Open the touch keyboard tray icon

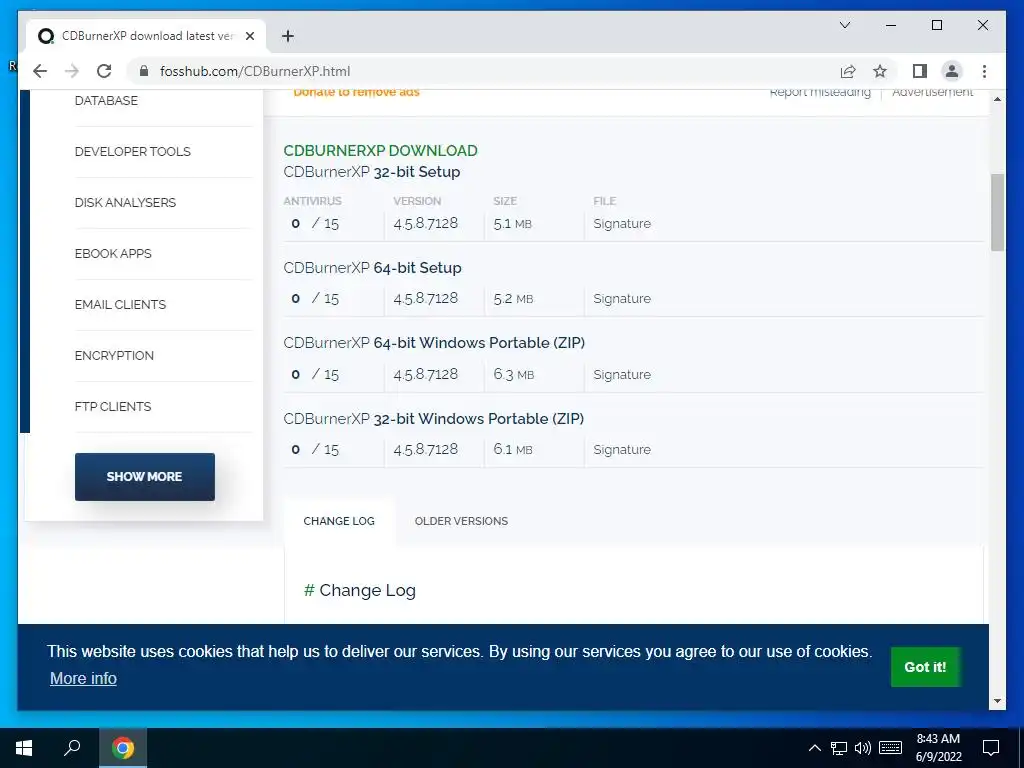coord(890,748)
